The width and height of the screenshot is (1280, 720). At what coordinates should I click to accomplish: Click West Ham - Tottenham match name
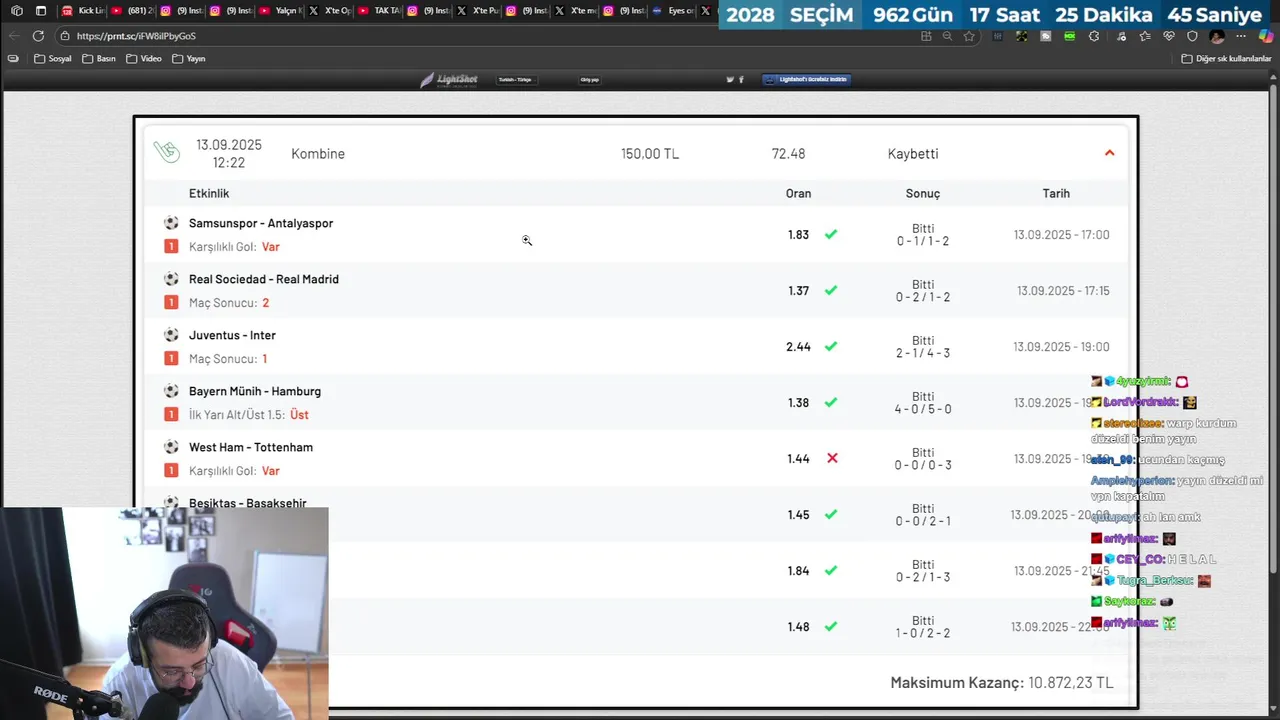pyautogui.click(x=251, y=447)
